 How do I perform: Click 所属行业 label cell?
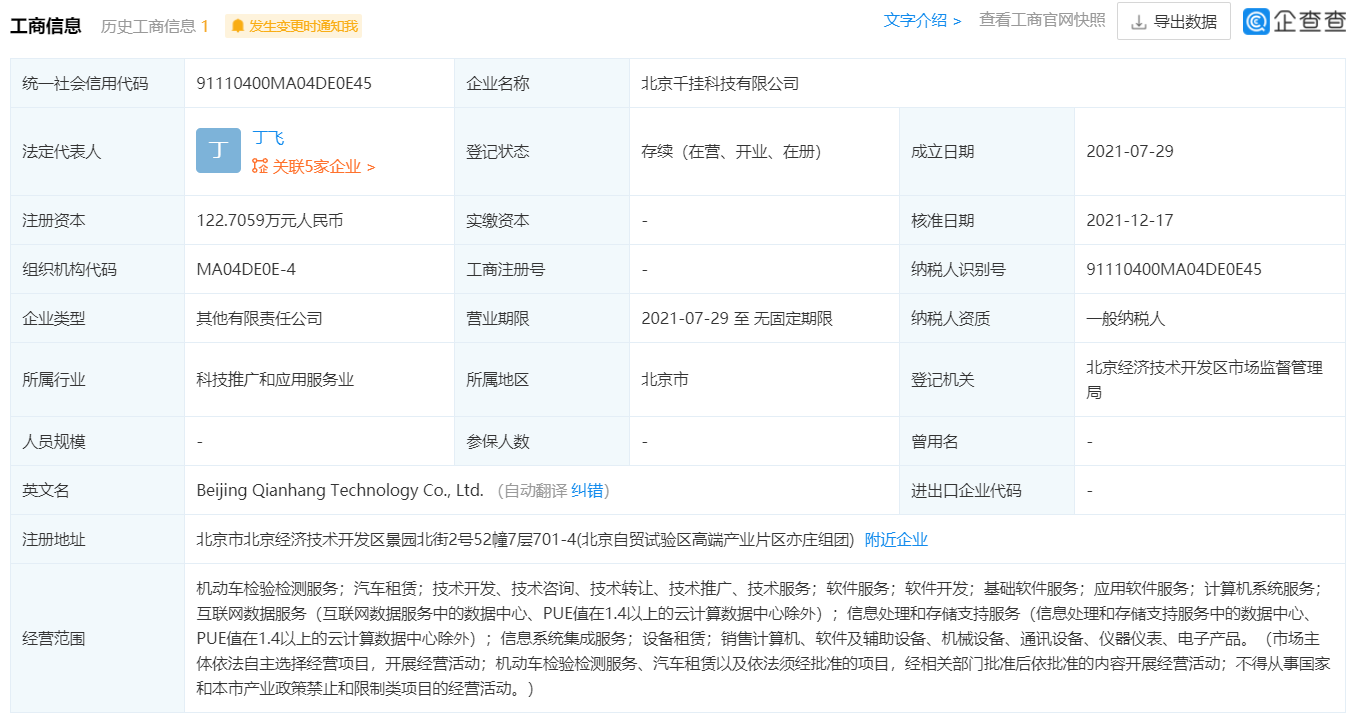97,380
